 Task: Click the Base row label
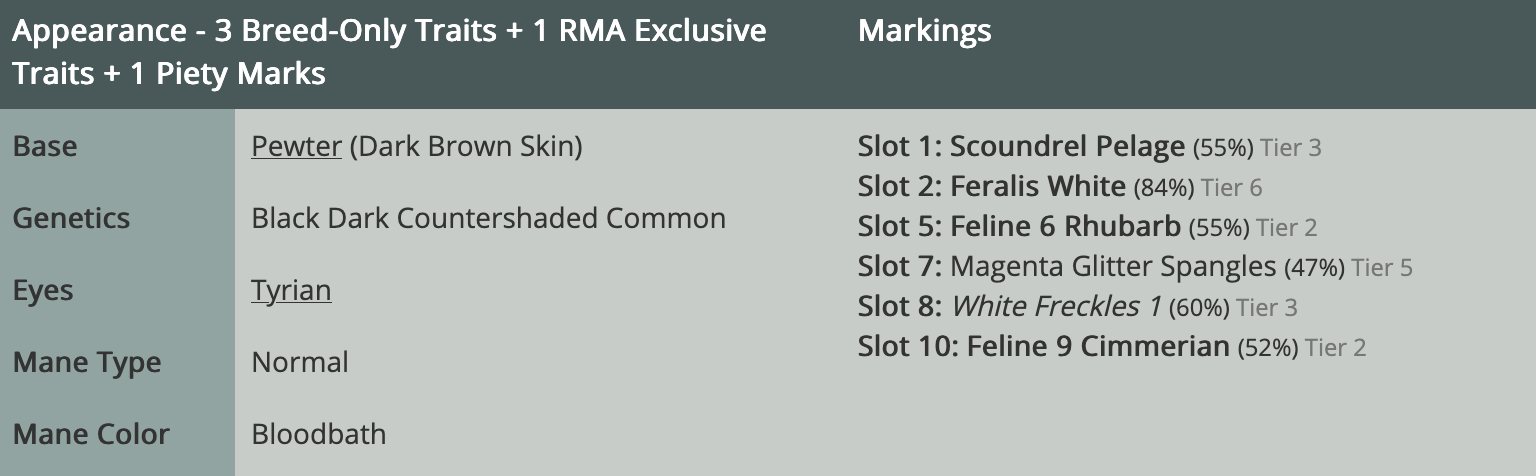[x=45, y=147]
